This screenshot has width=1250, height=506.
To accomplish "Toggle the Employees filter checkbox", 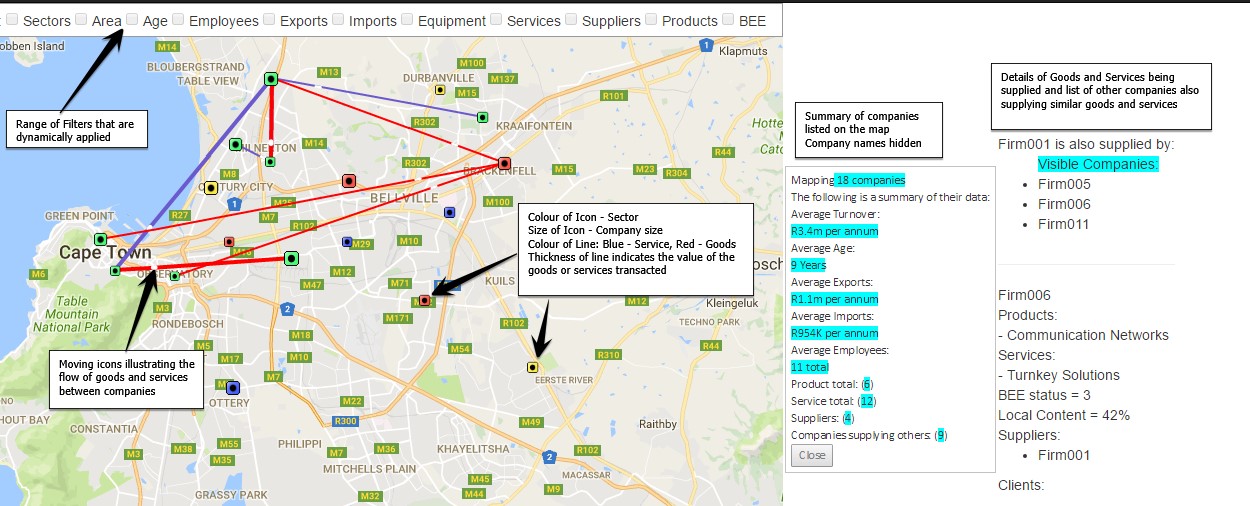I will [178, 19].
